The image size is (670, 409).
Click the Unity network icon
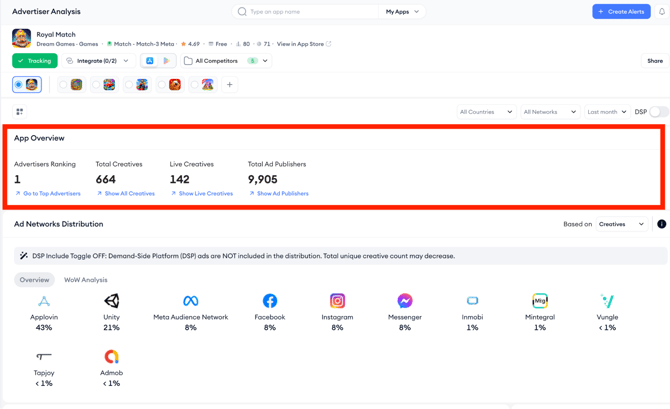112,301
